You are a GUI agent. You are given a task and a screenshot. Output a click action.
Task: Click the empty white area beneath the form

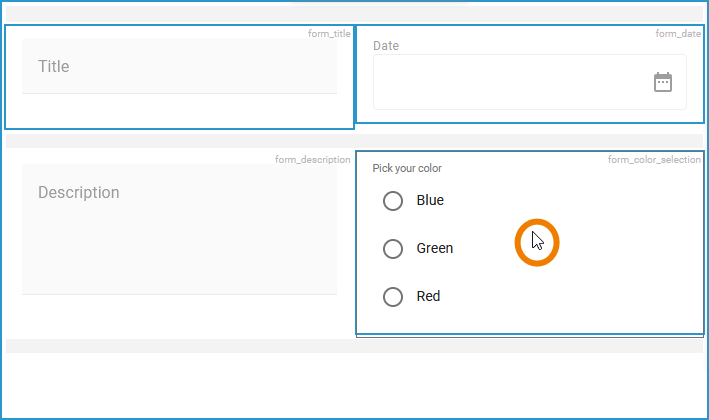[354, 385]
